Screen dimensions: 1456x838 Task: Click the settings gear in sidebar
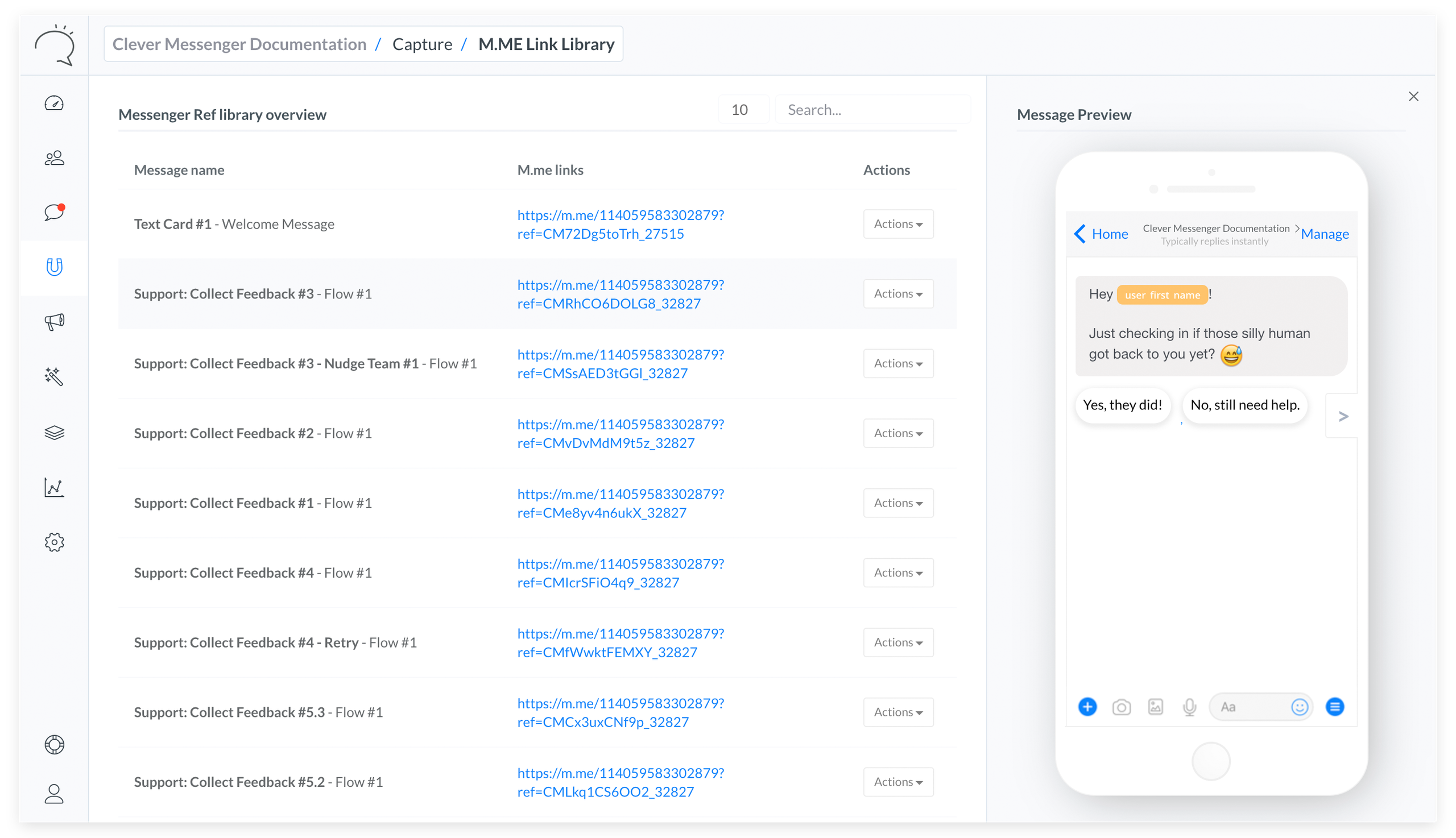point(54,542)
